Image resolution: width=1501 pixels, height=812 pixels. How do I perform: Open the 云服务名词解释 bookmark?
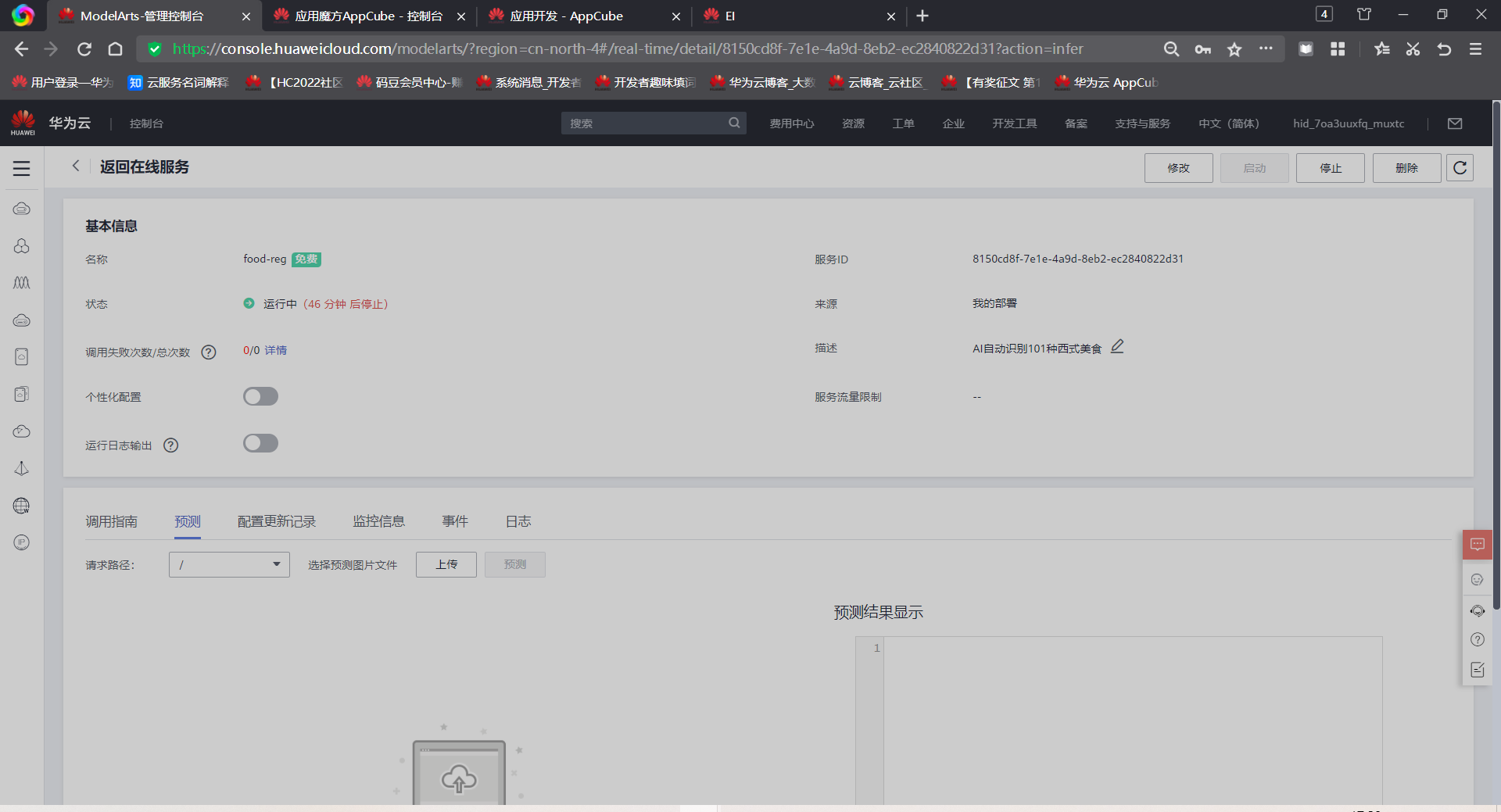pyautogui.click(x=179, y=82)
